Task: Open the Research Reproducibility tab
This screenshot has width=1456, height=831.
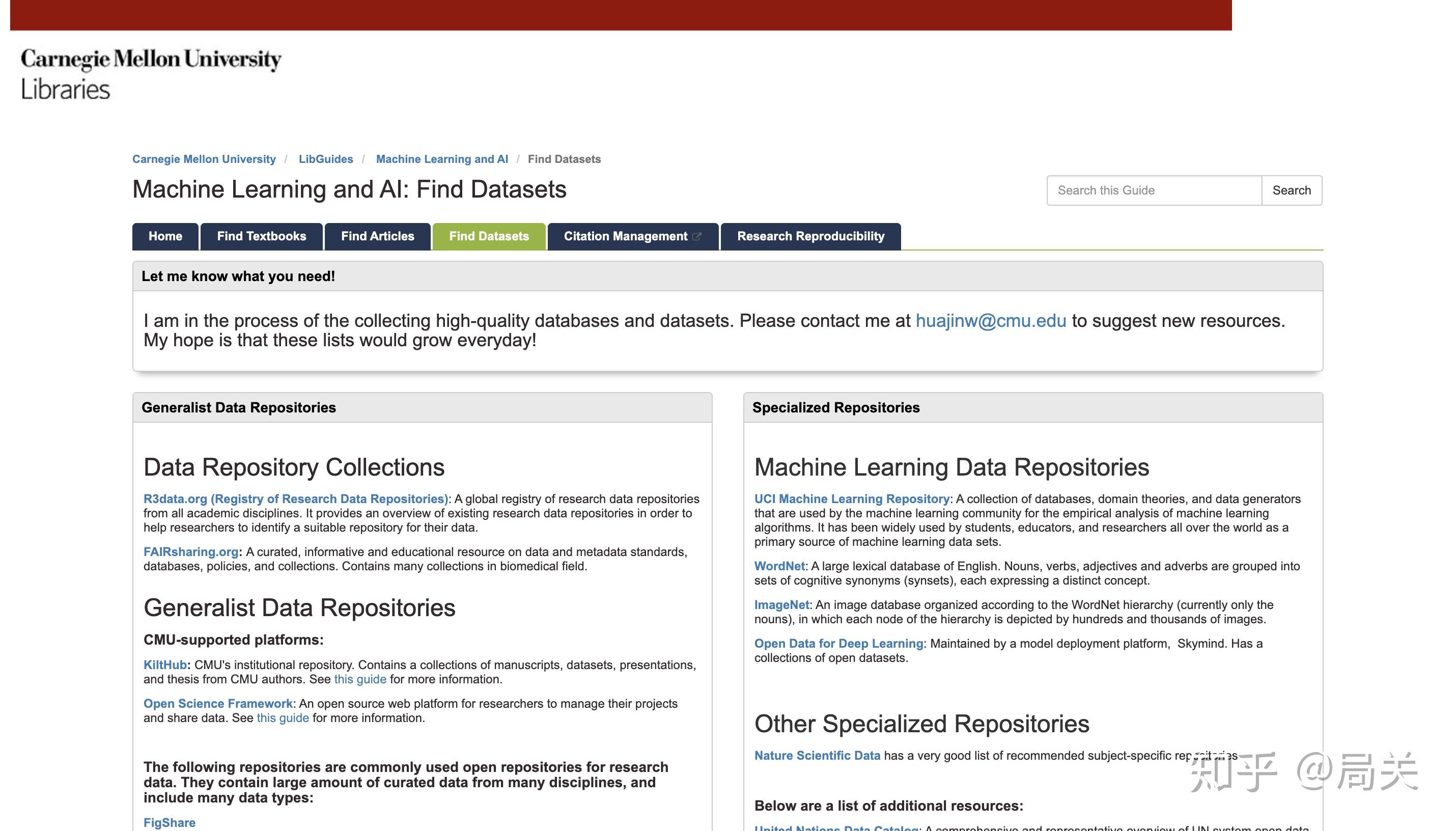Action: [x=810, y=236]
